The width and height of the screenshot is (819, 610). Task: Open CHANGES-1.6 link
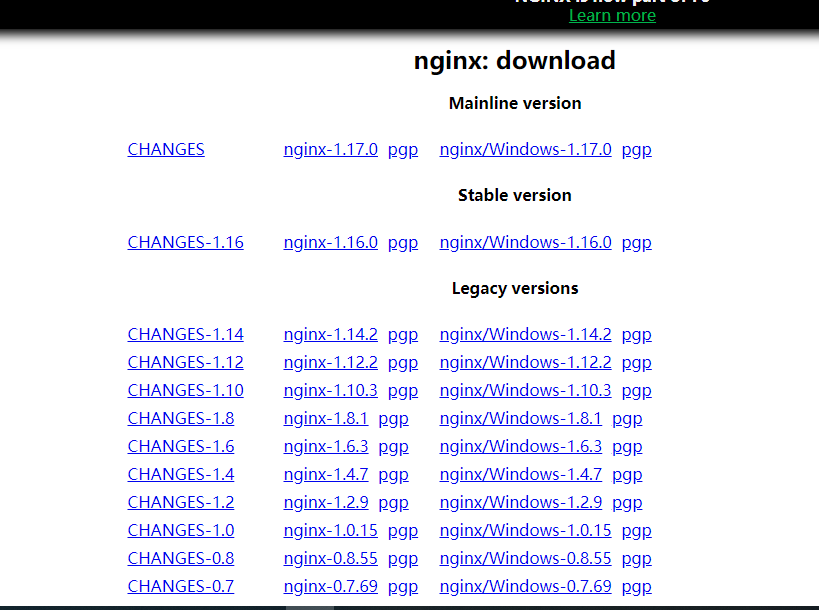coord(181,447)
